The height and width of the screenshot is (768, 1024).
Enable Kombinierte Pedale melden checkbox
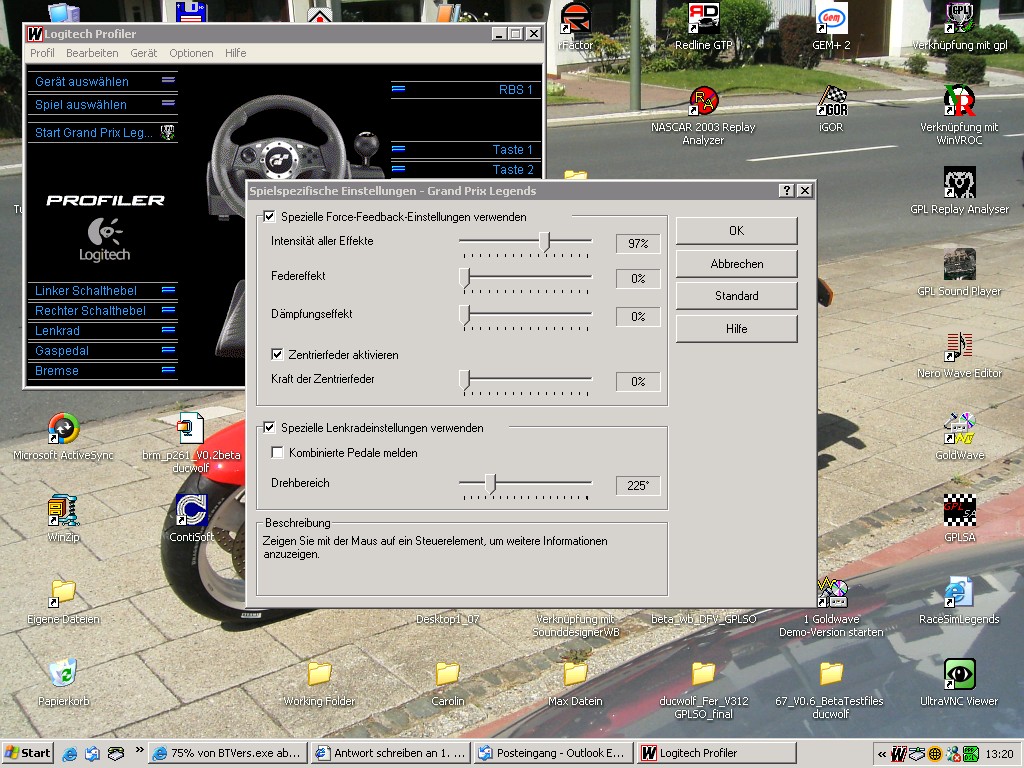(278, 453)
